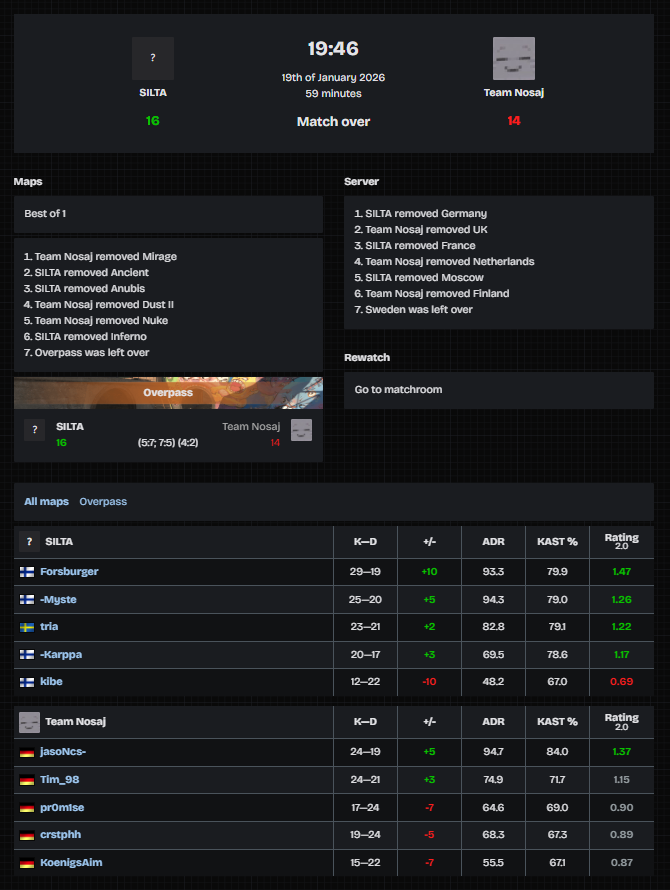Click the SILTA team name in header
670x890 pixels.
click(x=153, y=93)
